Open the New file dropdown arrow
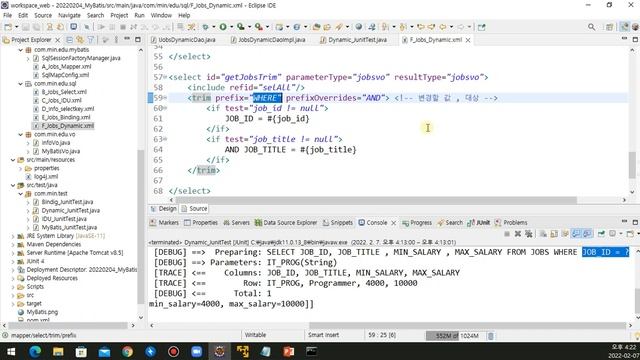 tap(16, 27)
